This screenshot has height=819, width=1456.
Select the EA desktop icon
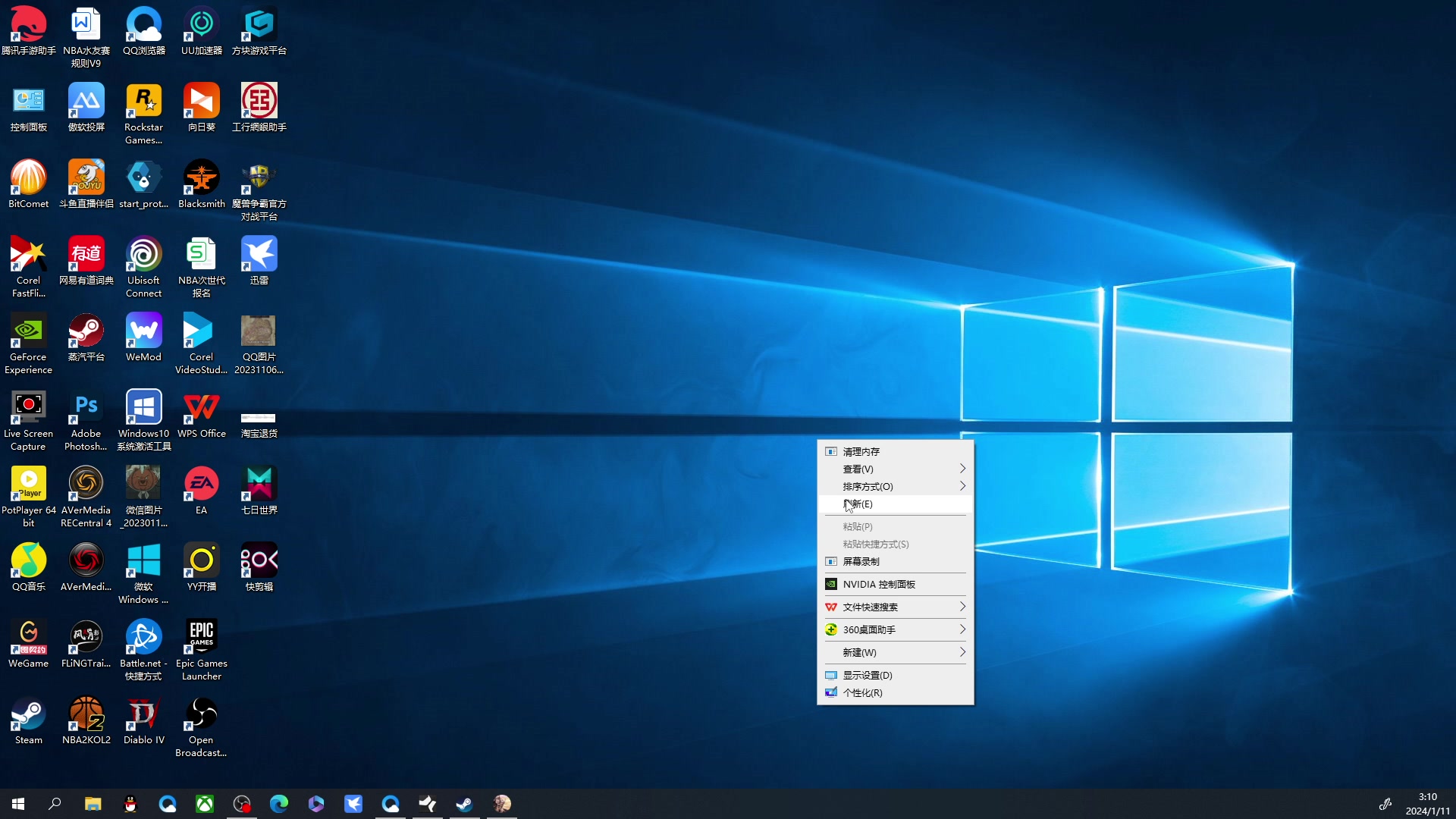202,491
